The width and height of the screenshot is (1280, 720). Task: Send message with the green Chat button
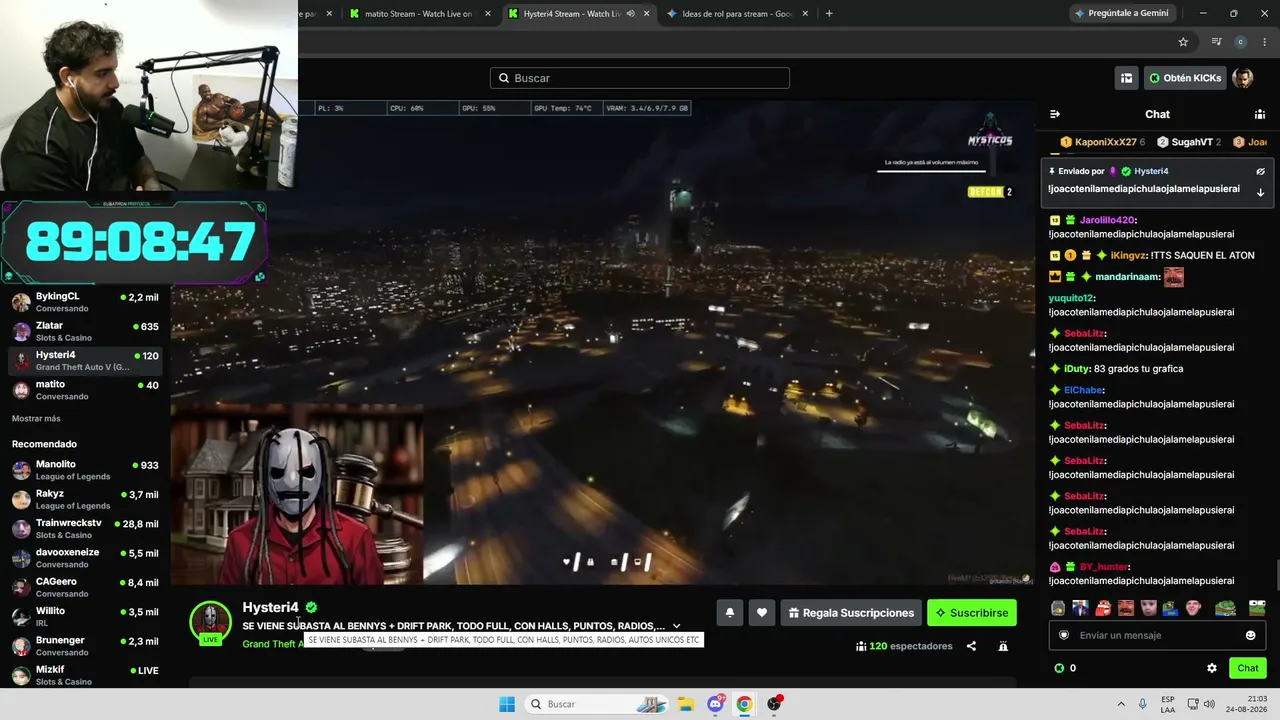click(1248, 668)
